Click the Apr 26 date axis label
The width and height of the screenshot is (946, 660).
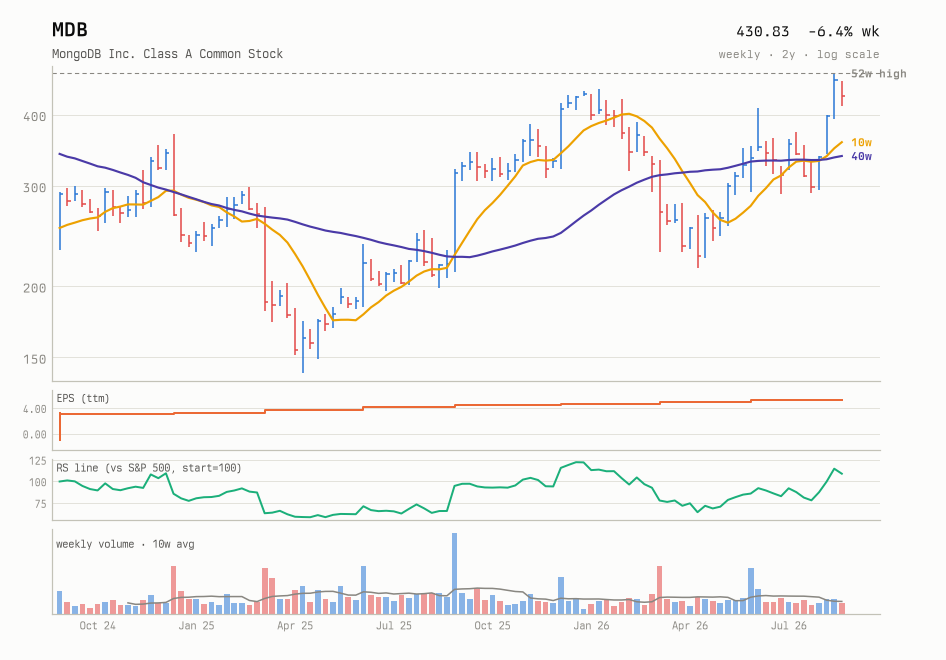click(x=690, y=626)
